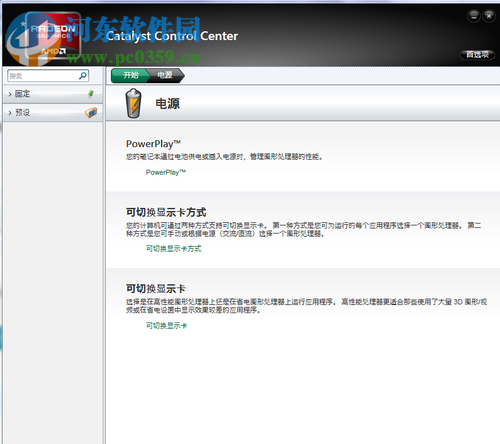Screen dimensions: 500x444
Task: Open the 可切换显示卡 green link
Action: pos(166,325)
